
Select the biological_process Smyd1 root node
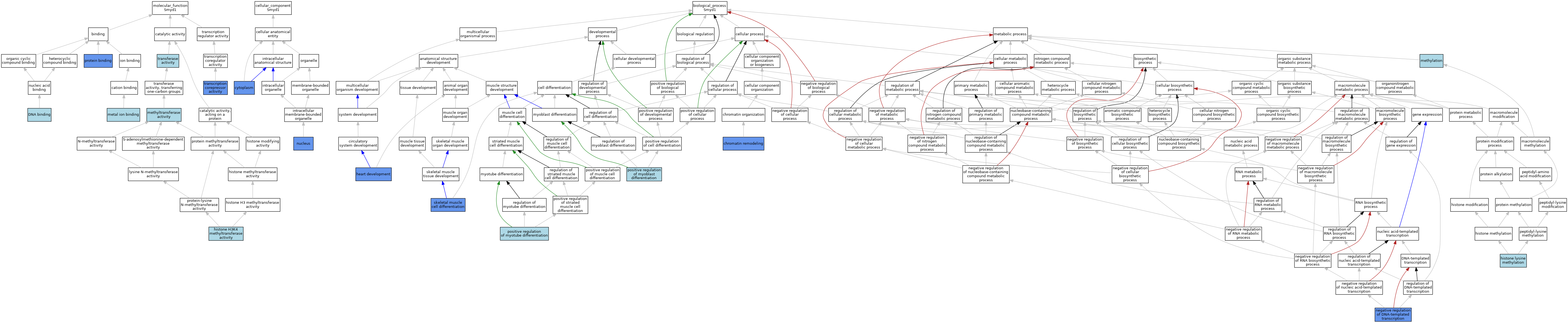click(710, 7)
